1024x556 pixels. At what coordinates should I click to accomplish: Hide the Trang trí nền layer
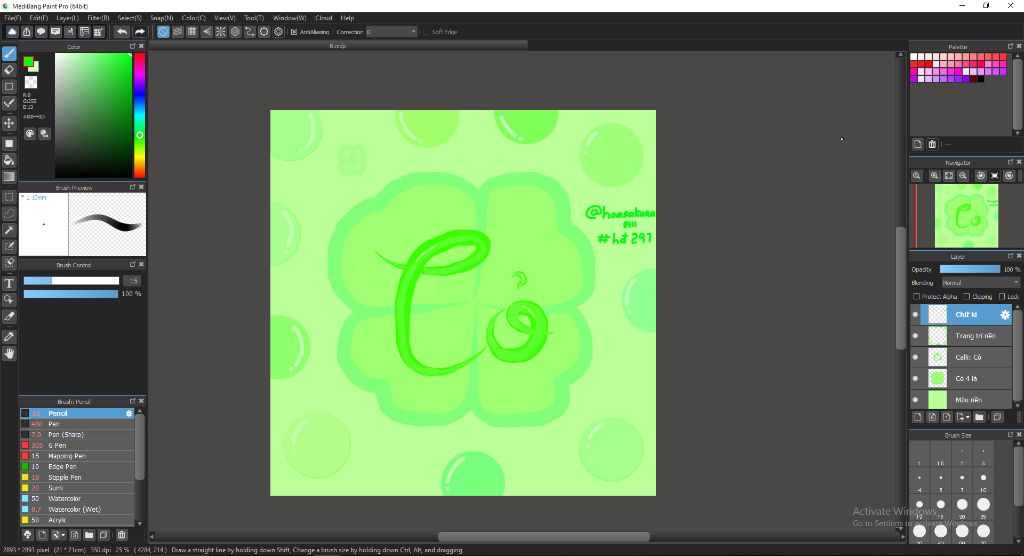(915, 336)
